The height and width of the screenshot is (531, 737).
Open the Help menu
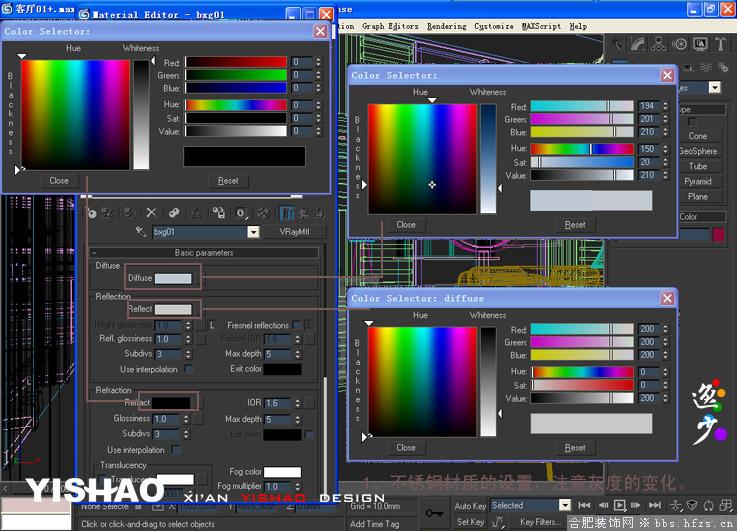click(x=578, y=26)
